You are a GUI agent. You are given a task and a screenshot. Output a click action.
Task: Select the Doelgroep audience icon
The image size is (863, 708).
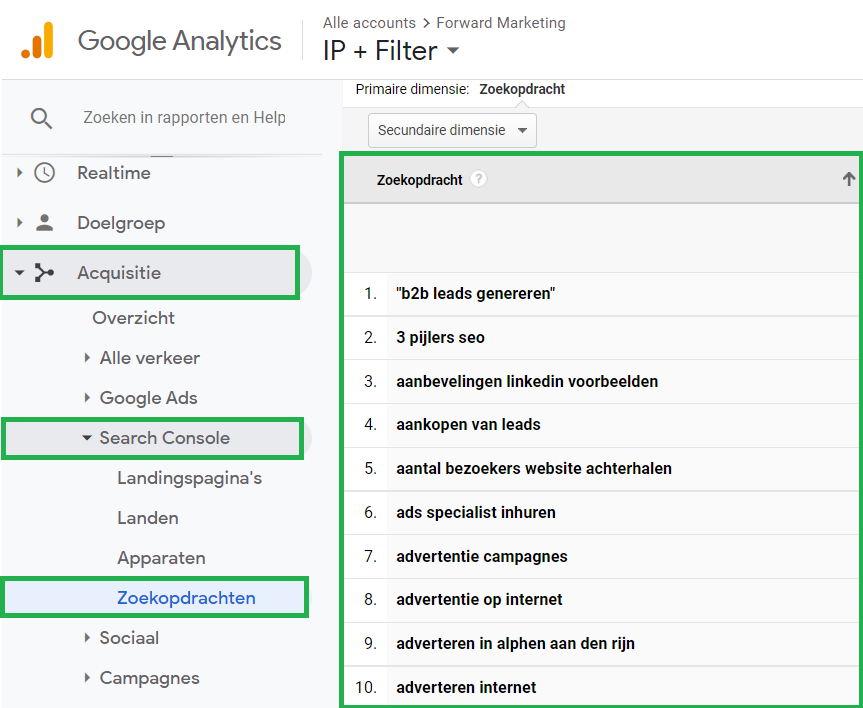click(42, 222)
